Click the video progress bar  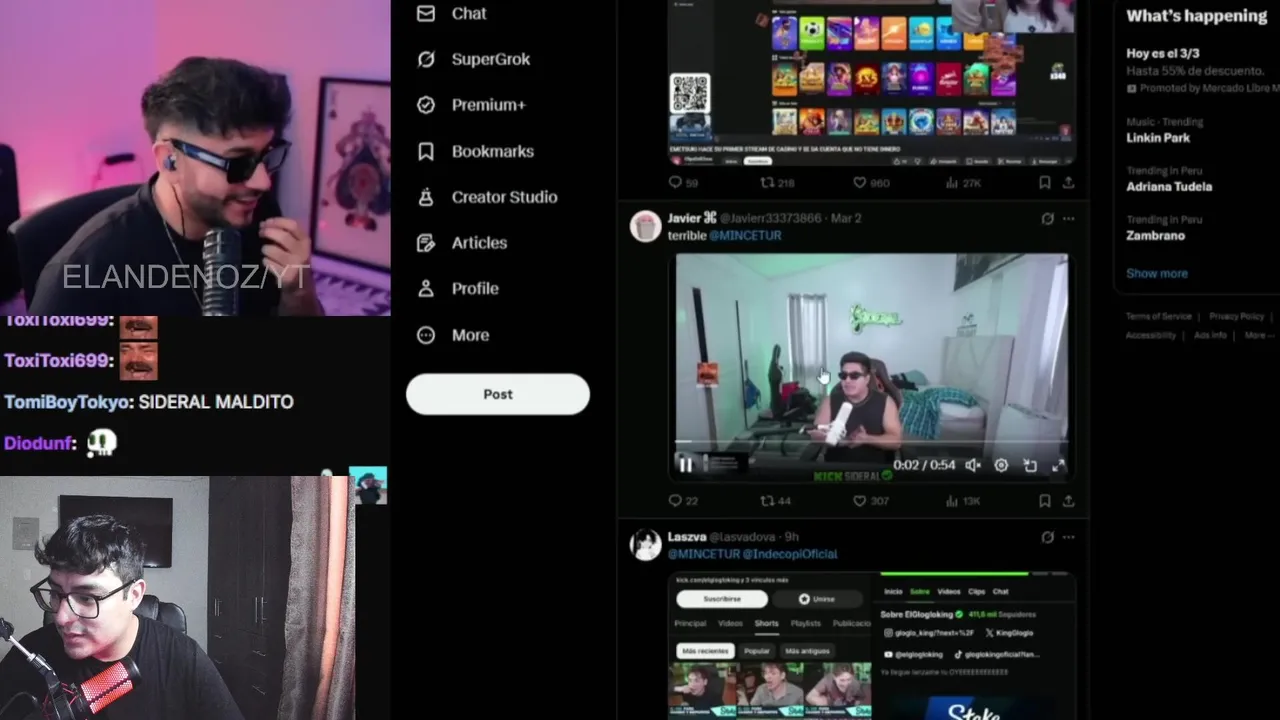[871, 441]
